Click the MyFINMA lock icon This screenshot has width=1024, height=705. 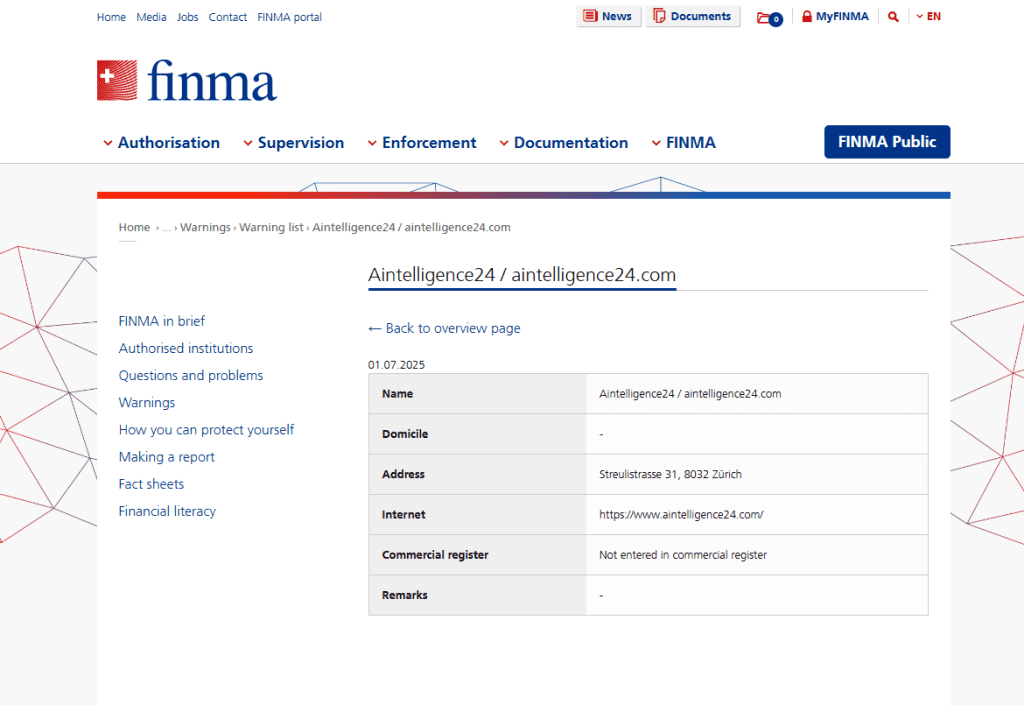point(807,16)
